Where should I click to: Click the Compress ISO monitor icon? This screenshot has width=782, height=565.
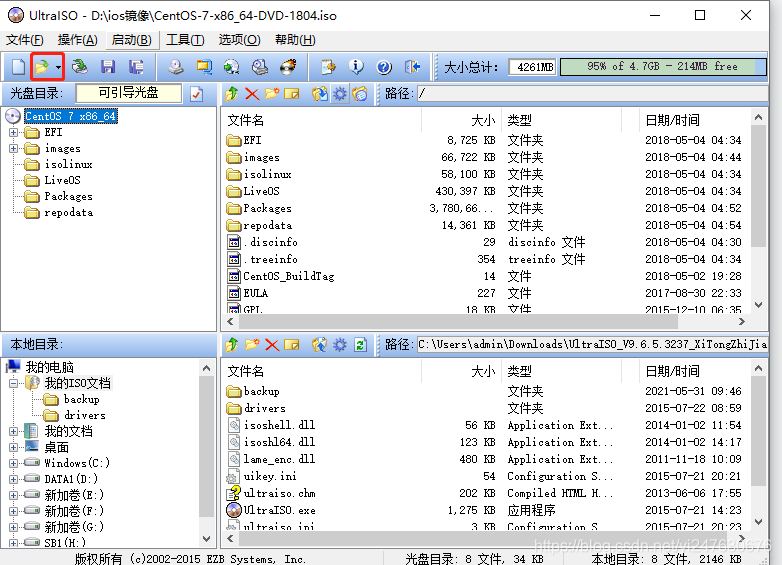coord(204,67)
